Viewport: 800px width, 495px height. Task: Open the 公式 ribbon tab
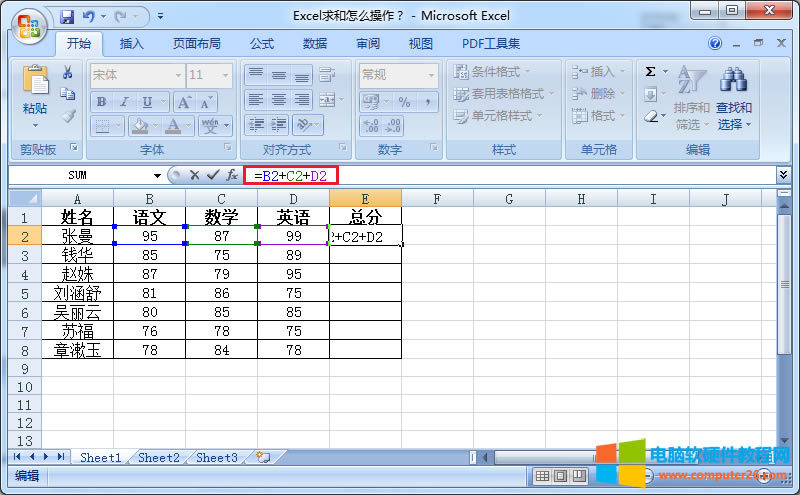pos(262,44)
